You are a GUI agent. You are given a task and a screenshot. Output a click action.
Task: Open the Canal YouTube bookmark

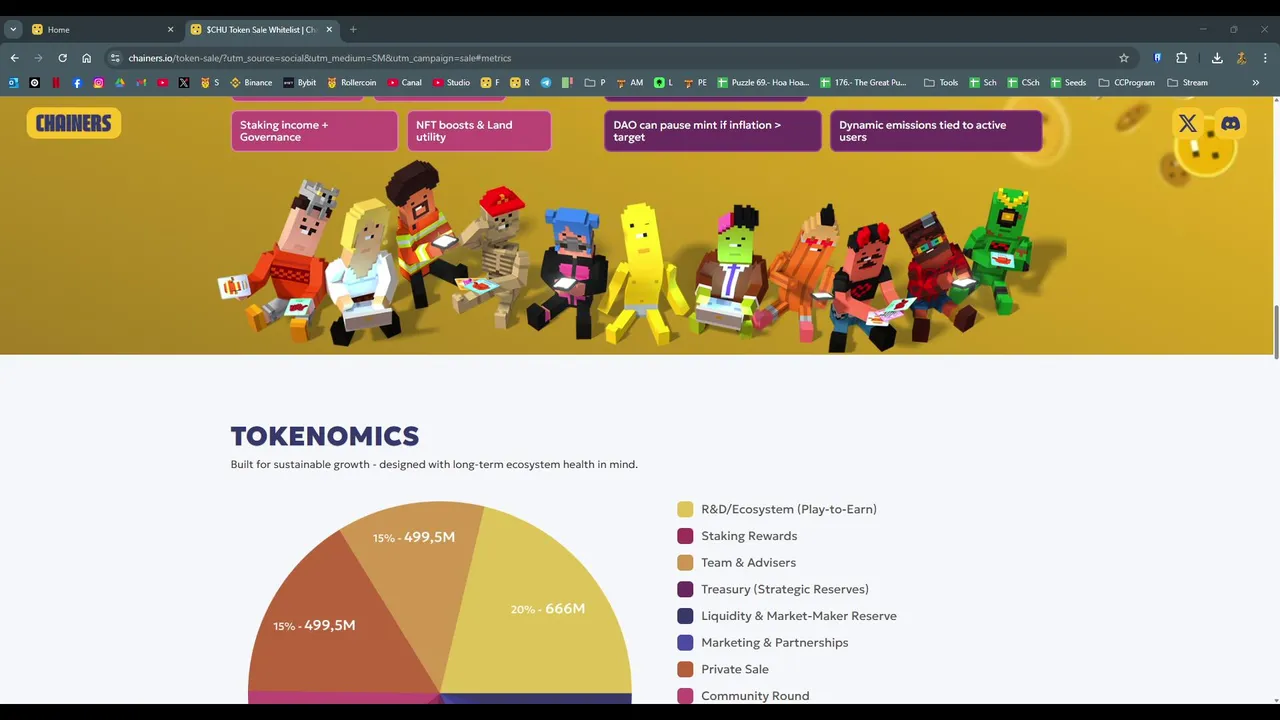pyautogui.click(x=405, y=83)
